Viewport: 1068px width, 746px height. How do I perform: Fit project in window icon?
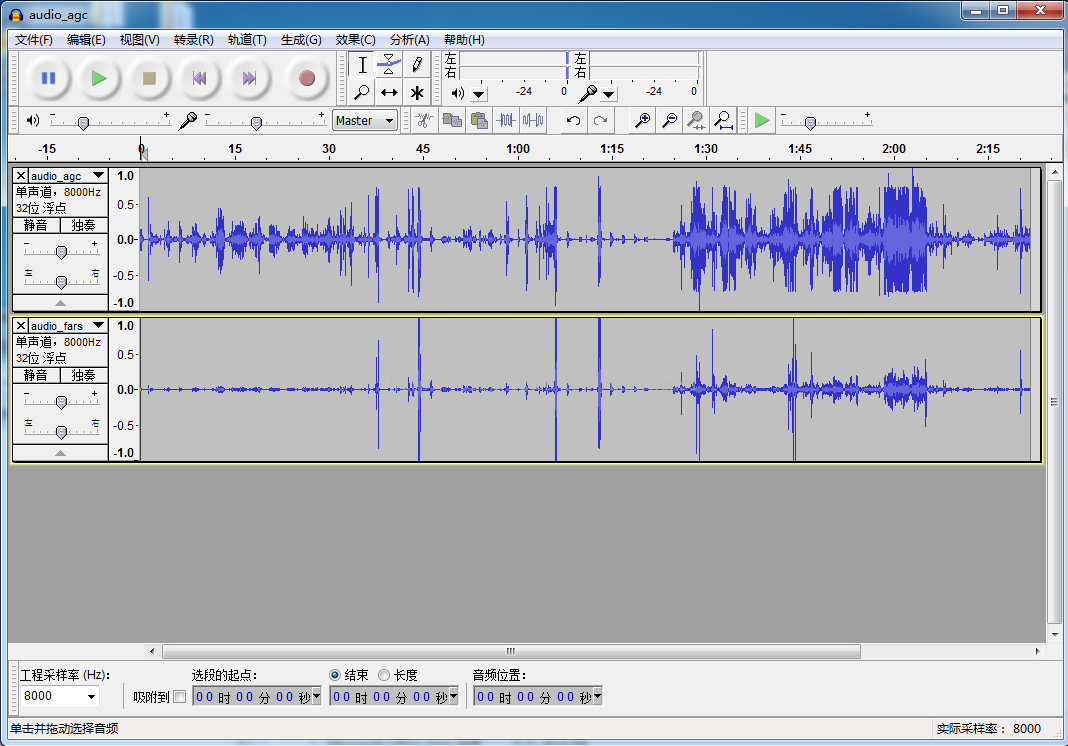tap(723, 121)
